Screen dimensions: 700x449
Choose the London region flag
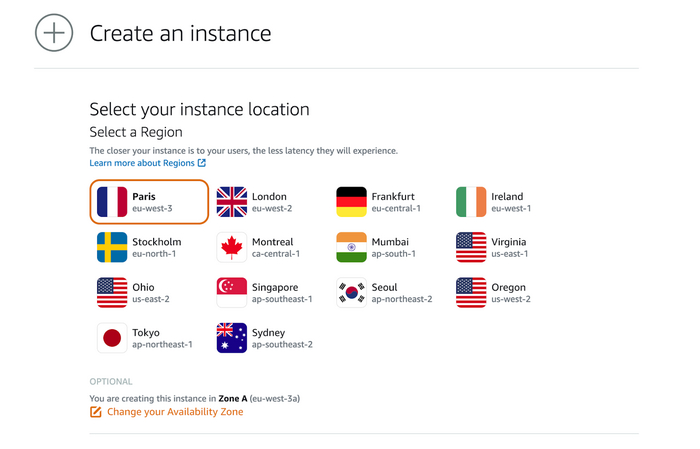(232, 202)
